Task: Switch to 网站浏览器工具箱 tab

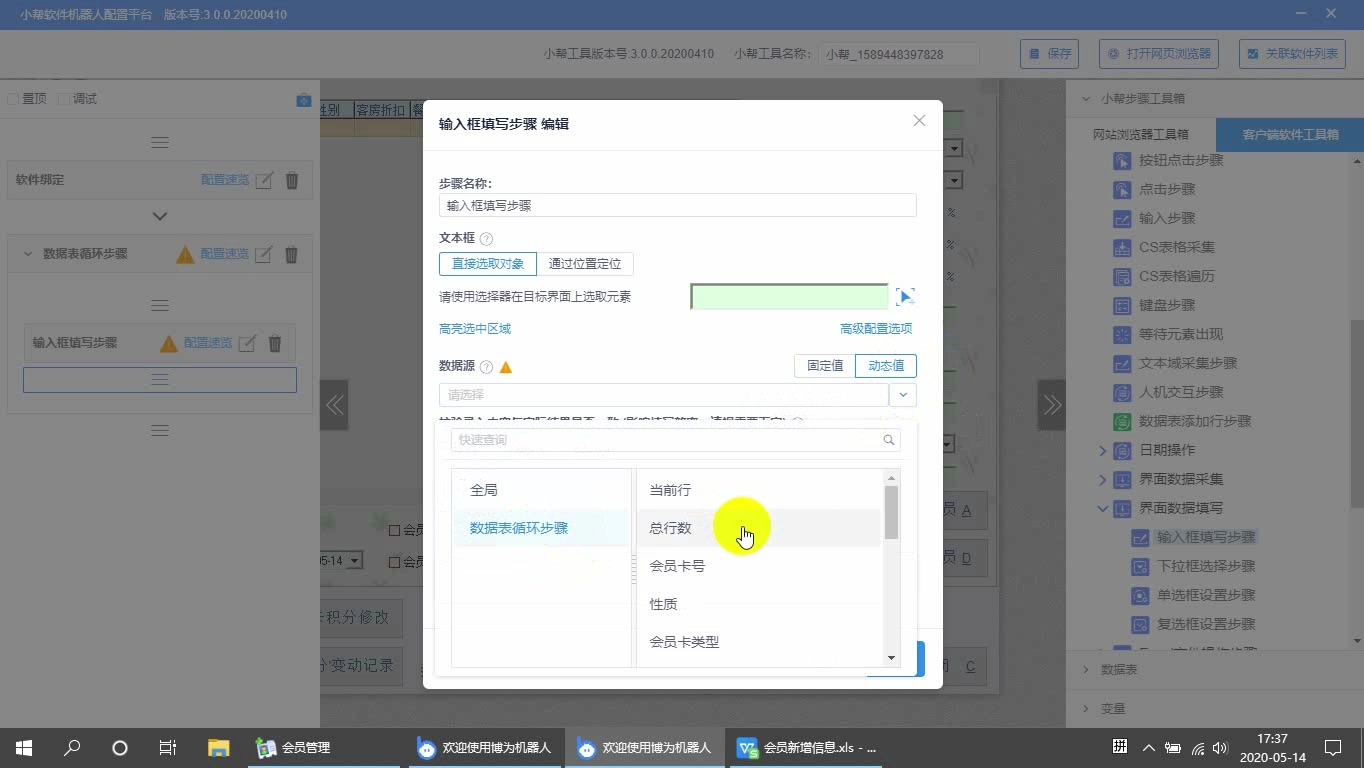Action: pyautogui.click(x=1141, y=134)
